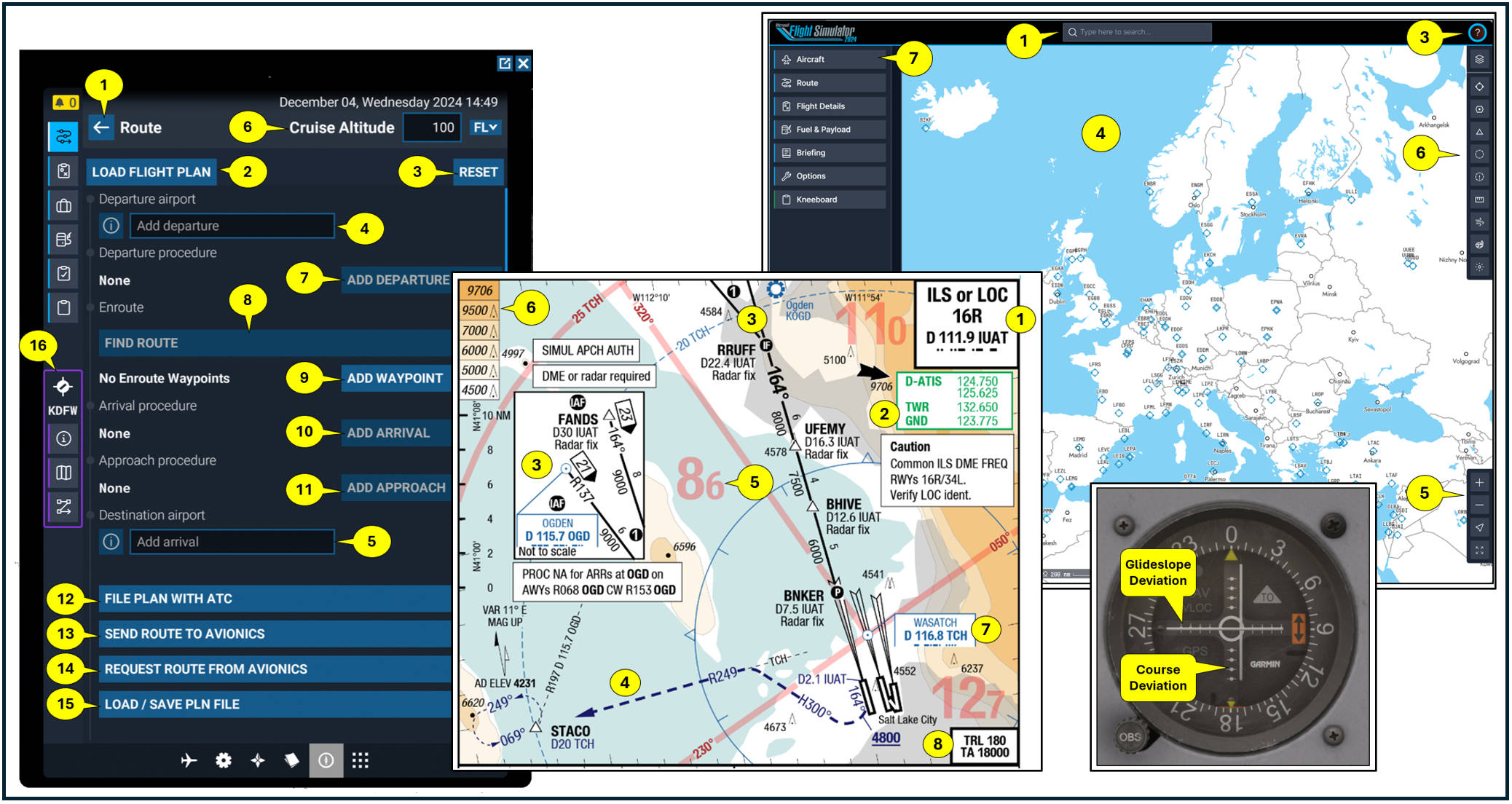1512x804 pixels.
Task: Click the Load Flight Plan button
Action: click(x=151, y=172)
